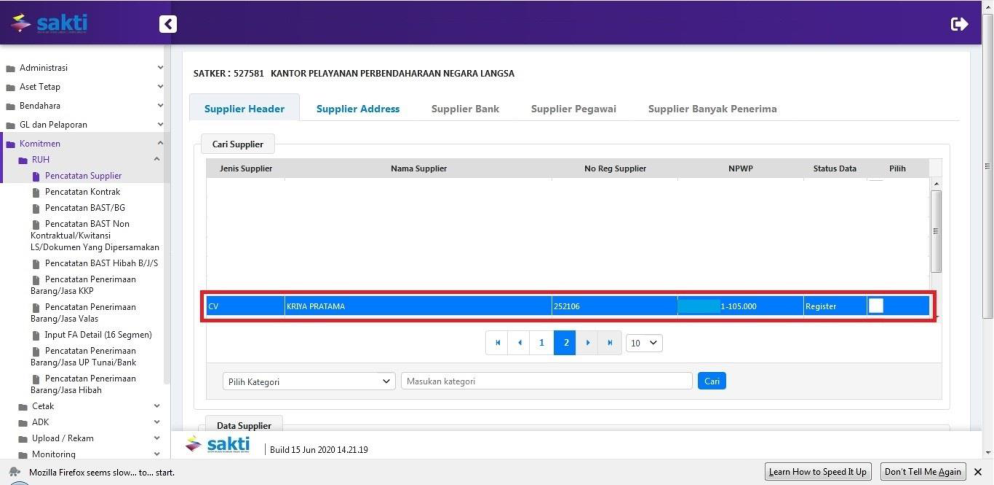Jump to last page of supplier results
The width and height of the screenshot is (994, 485).
point(610,343)
